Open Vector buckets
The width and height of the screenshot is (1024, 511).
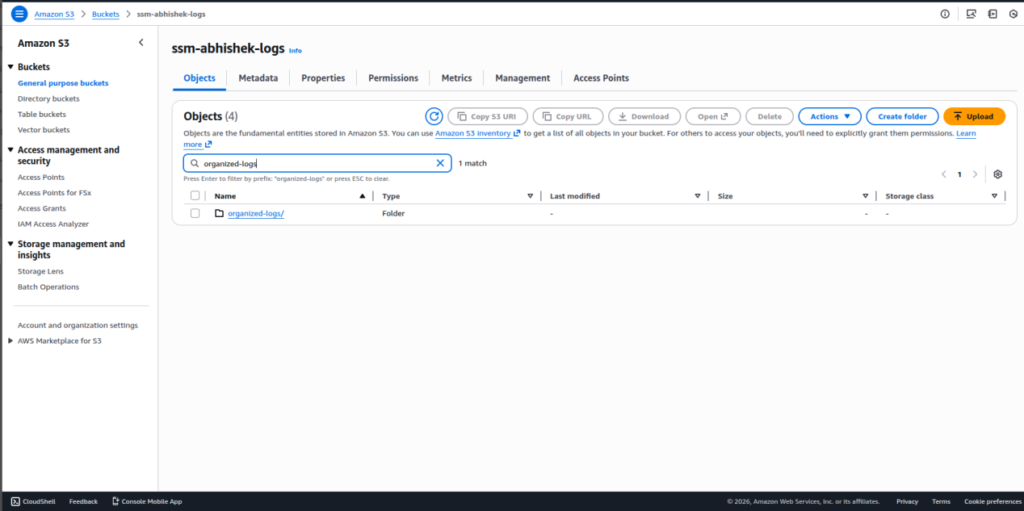(44, 130)
